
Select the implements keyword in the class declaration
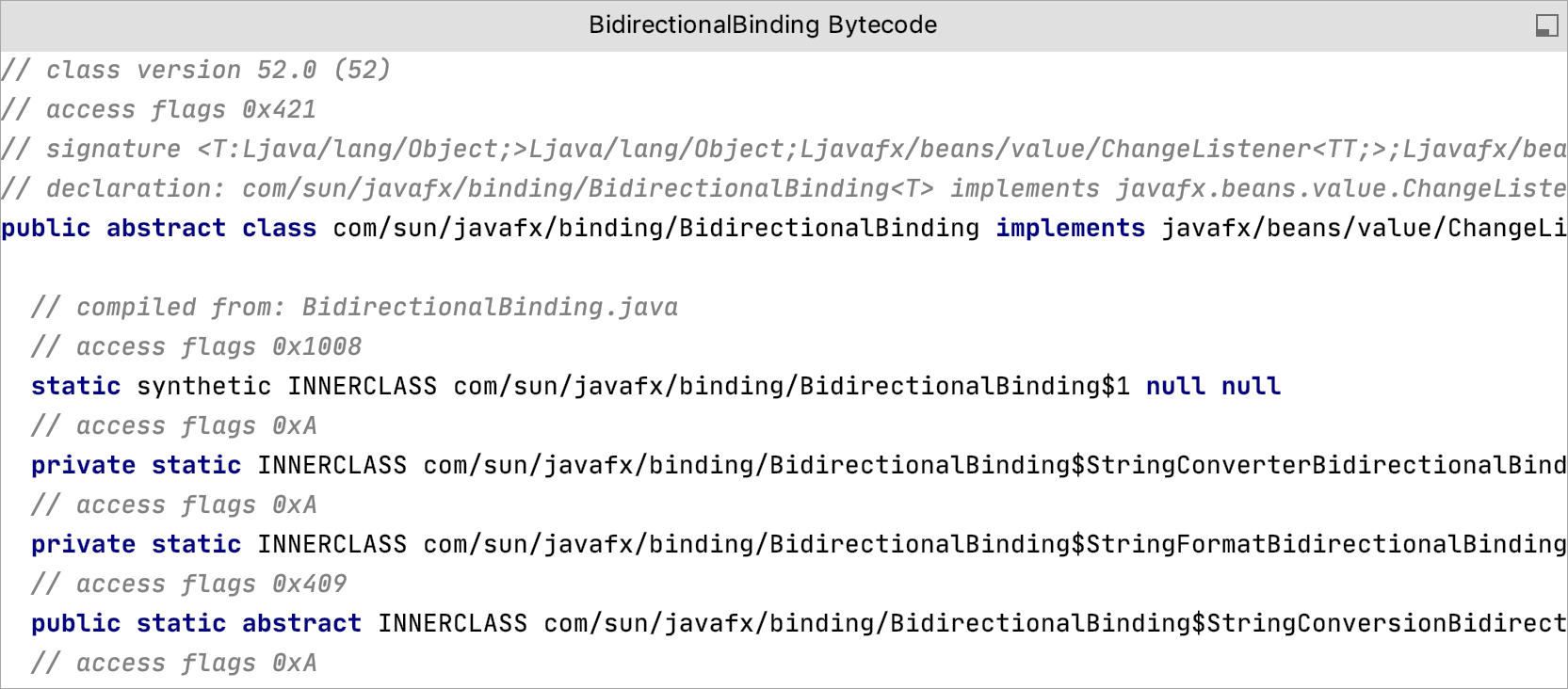pyautogui.click(x=1069, y=227)
